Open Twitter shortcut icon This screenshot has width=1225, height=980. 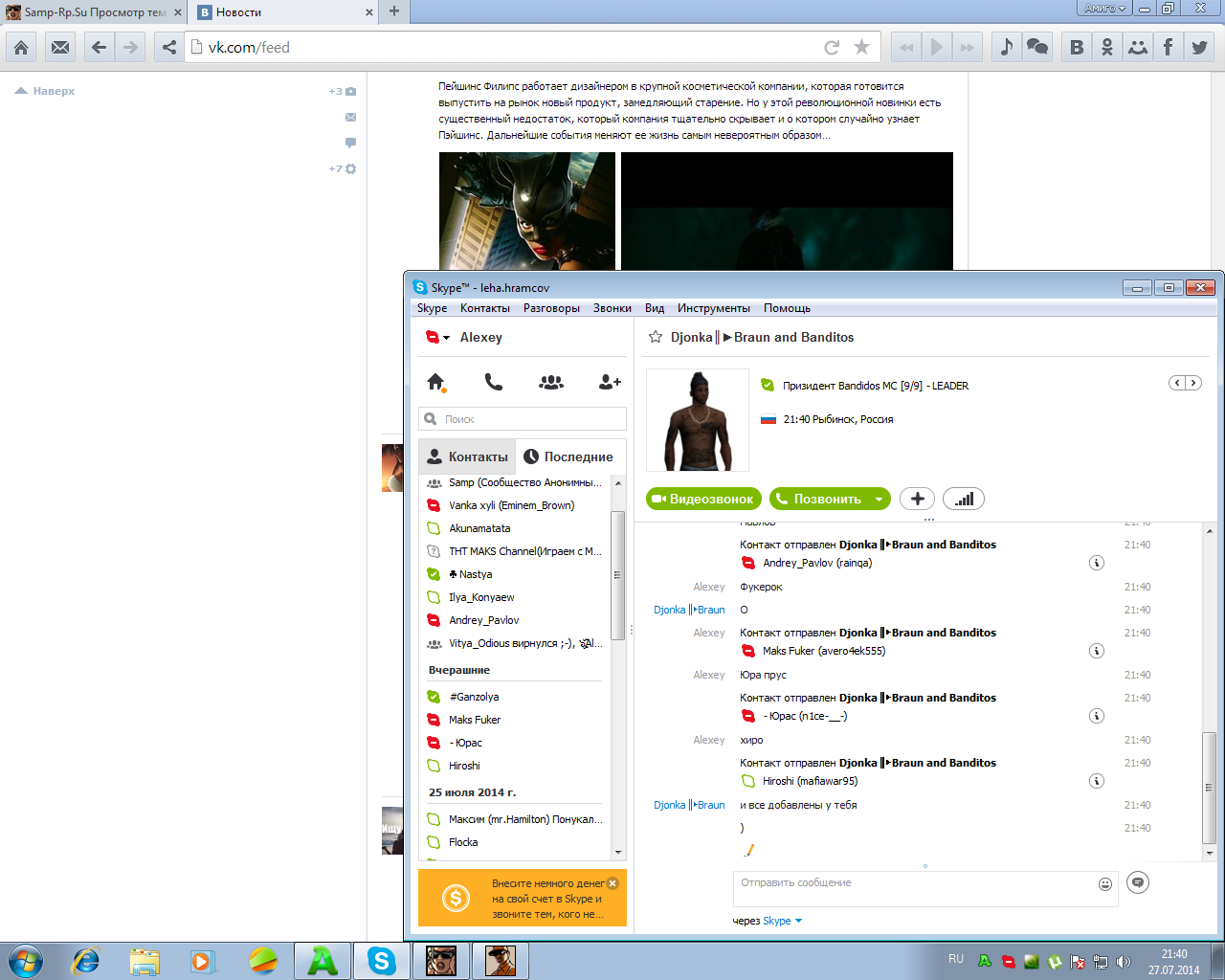(x=1199, y=47)
